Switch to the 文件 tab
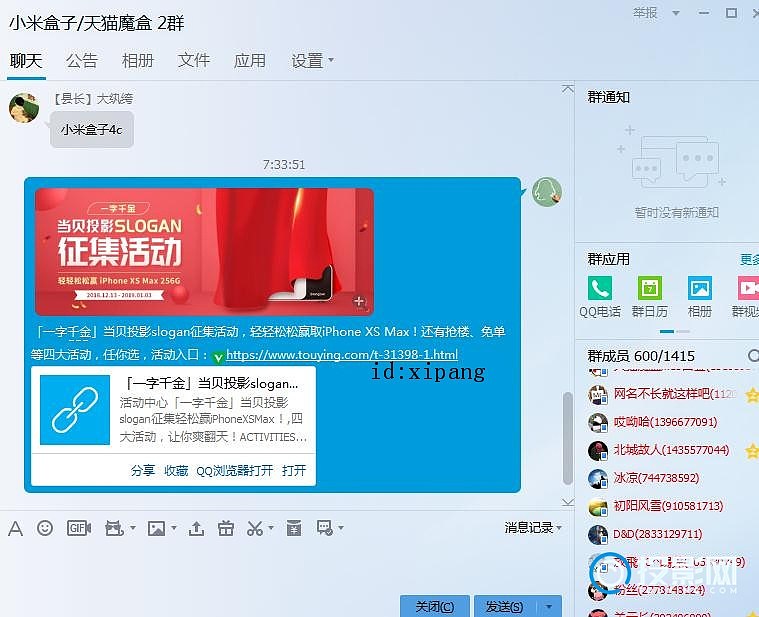The image size is (759, 617). pos(194,61)
